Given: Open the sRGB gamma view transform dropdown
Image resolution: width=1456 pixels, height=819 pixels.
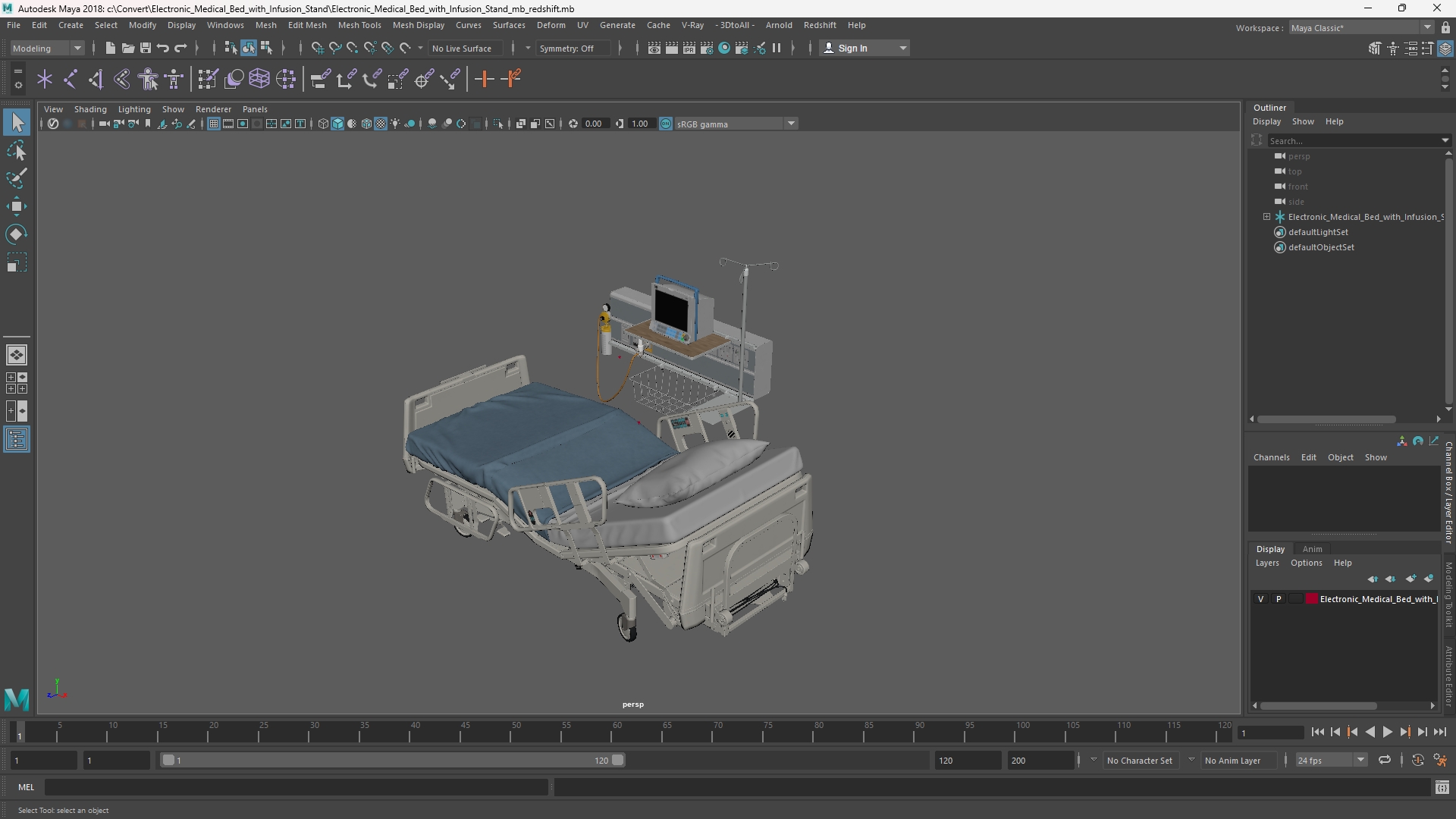Looking at the screenshot, I should pyautogui.click(x=736, y=124).
